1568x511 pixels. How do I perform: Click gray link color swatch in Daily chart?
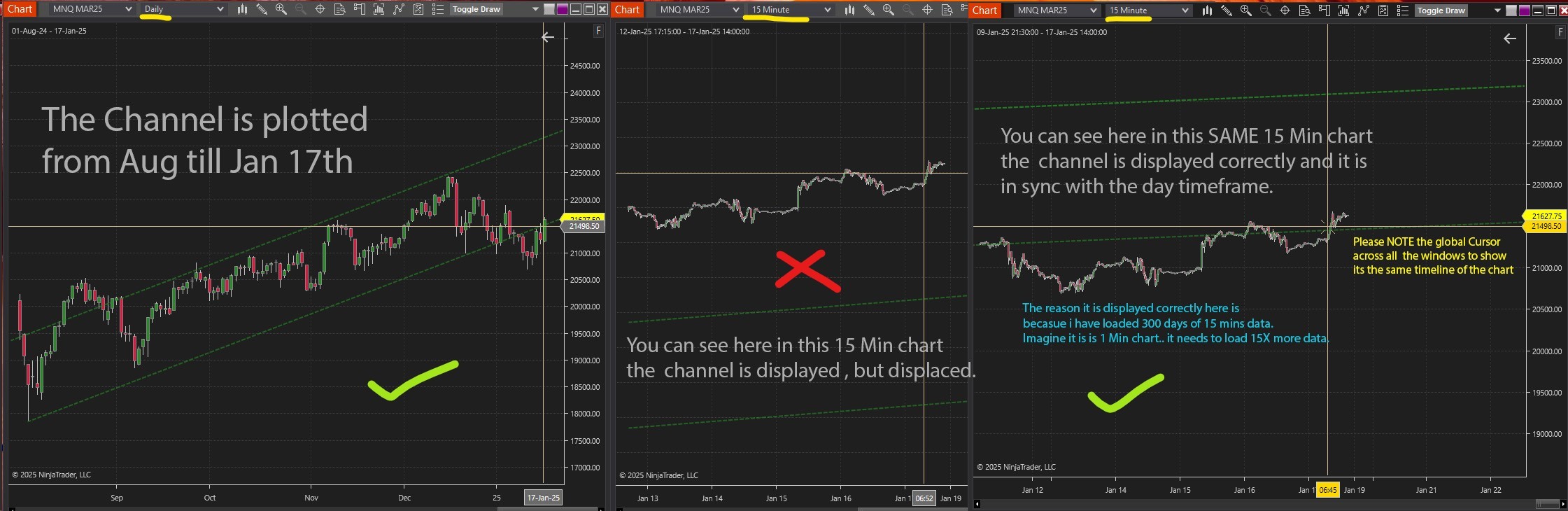(549, 9)
